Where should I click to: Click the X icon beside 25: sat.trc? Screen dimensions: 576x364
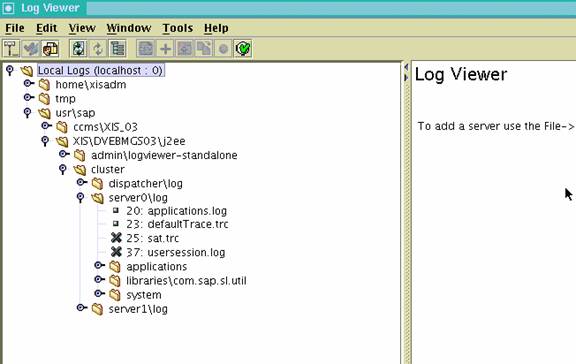click(x=116, y=238)
